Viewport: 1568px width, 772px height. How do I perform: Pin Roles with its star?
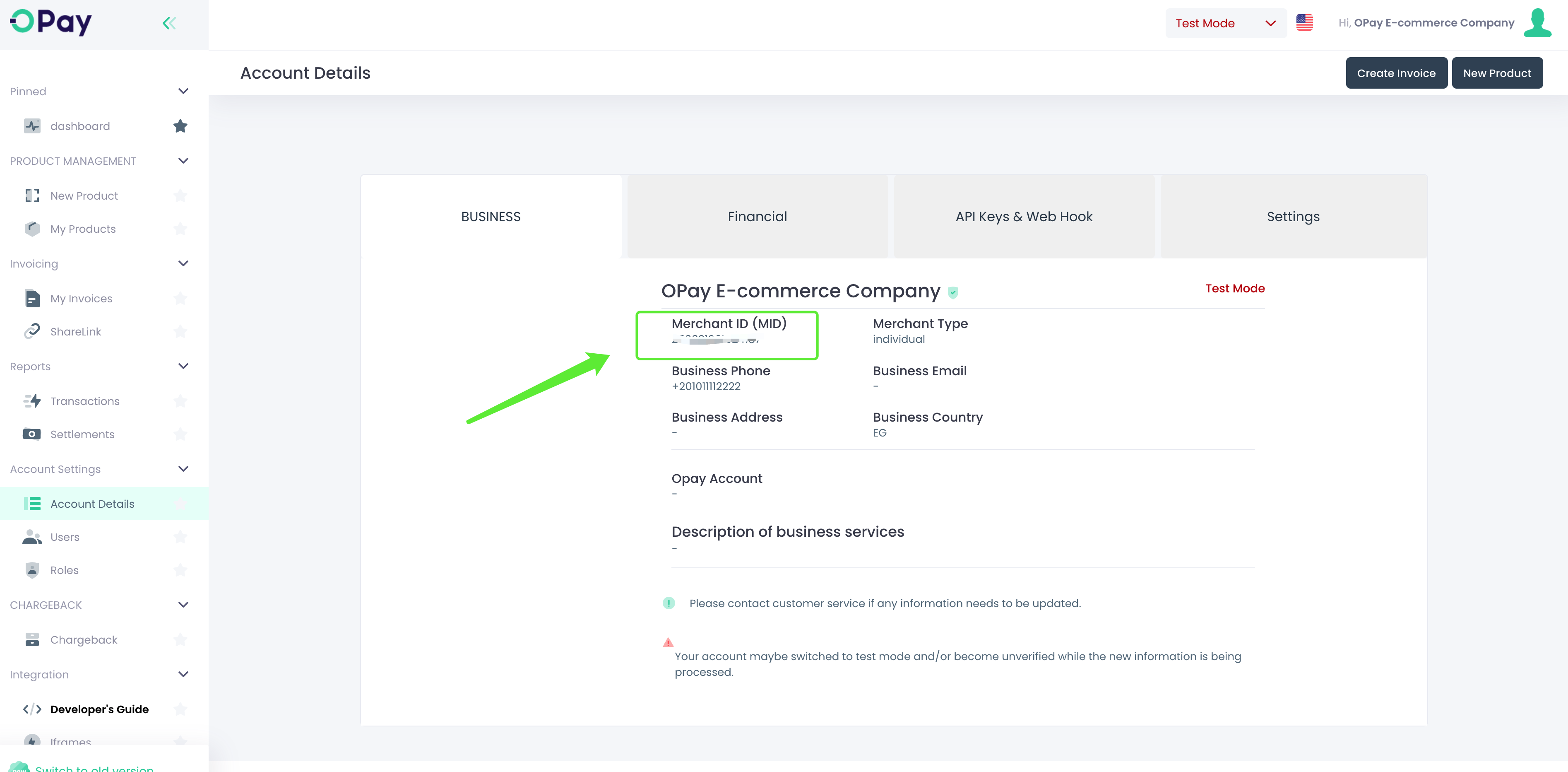180,570
